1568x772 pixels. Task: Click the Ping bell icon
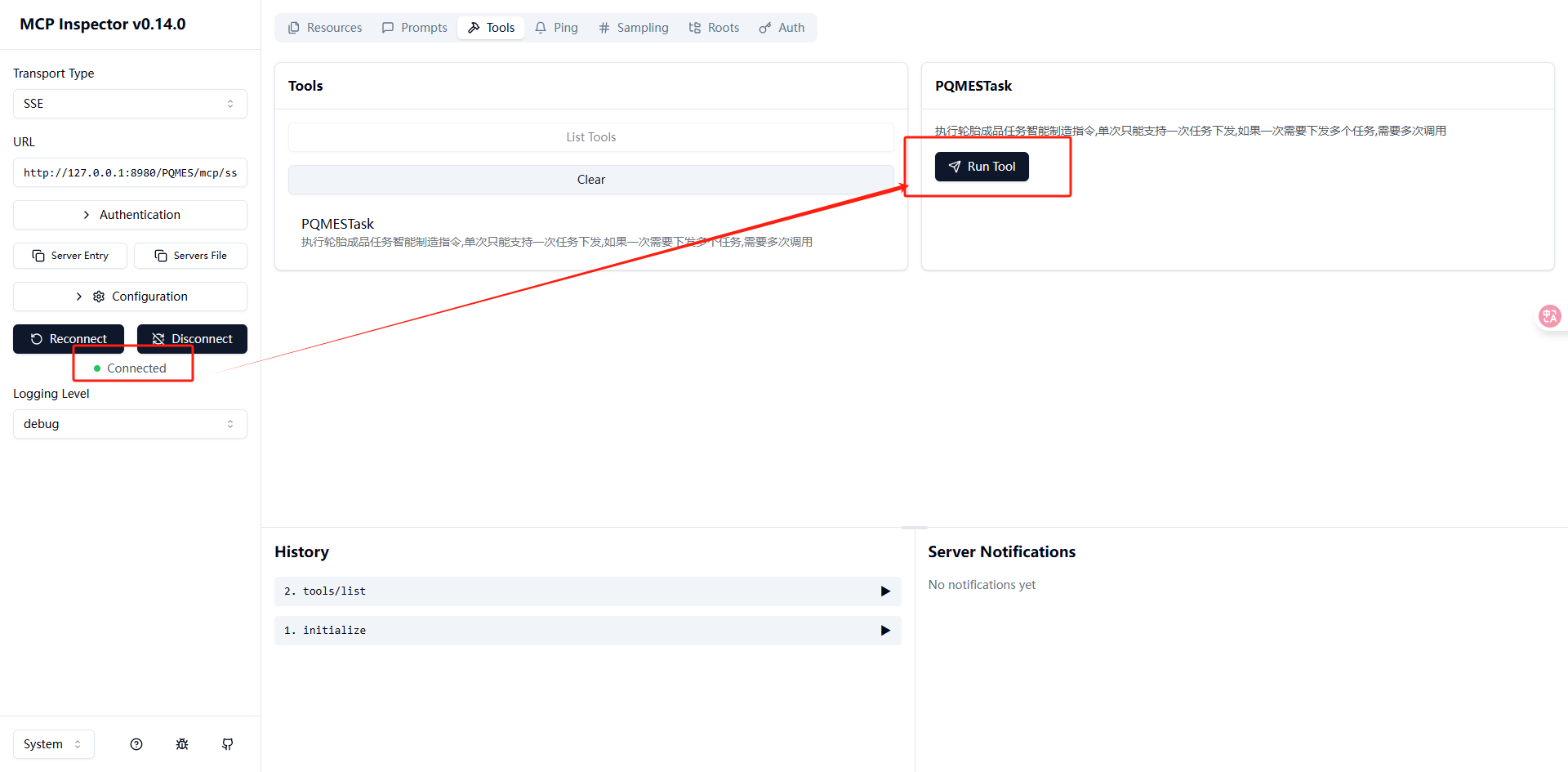(x=540, y=27)
